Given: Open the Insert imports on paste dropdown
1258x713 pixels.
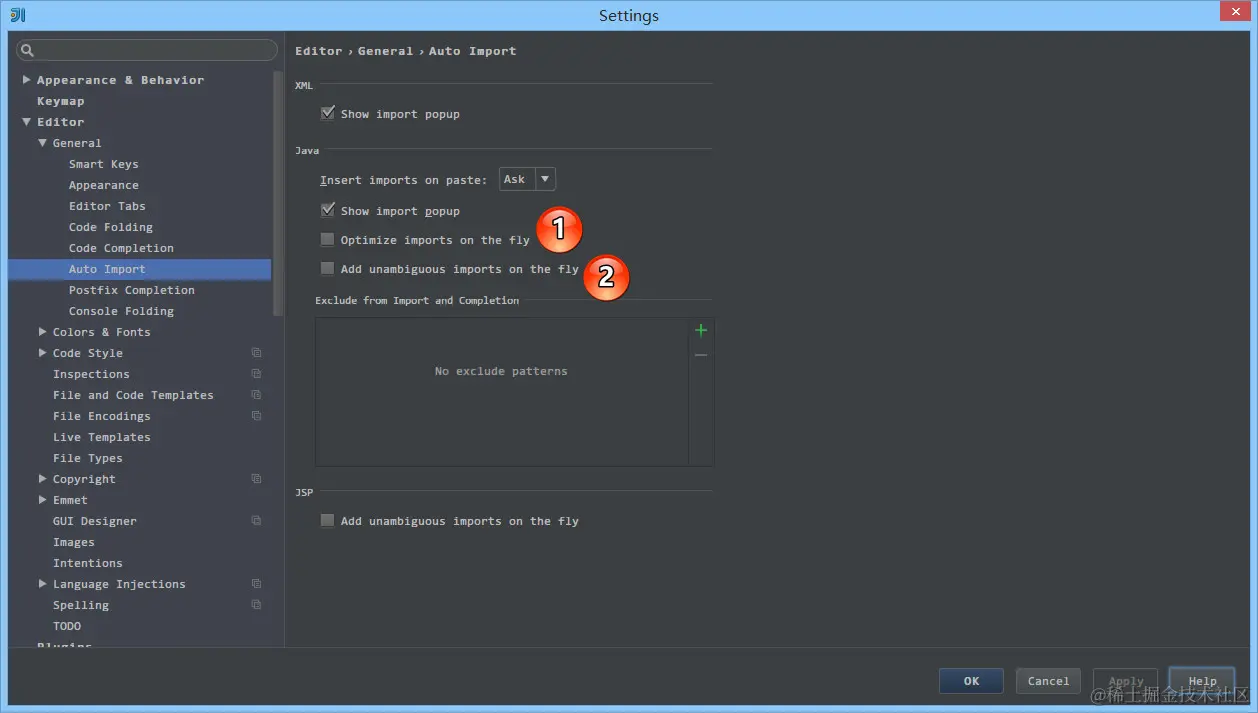Looking at the screenshot, I should pos(544,178).
